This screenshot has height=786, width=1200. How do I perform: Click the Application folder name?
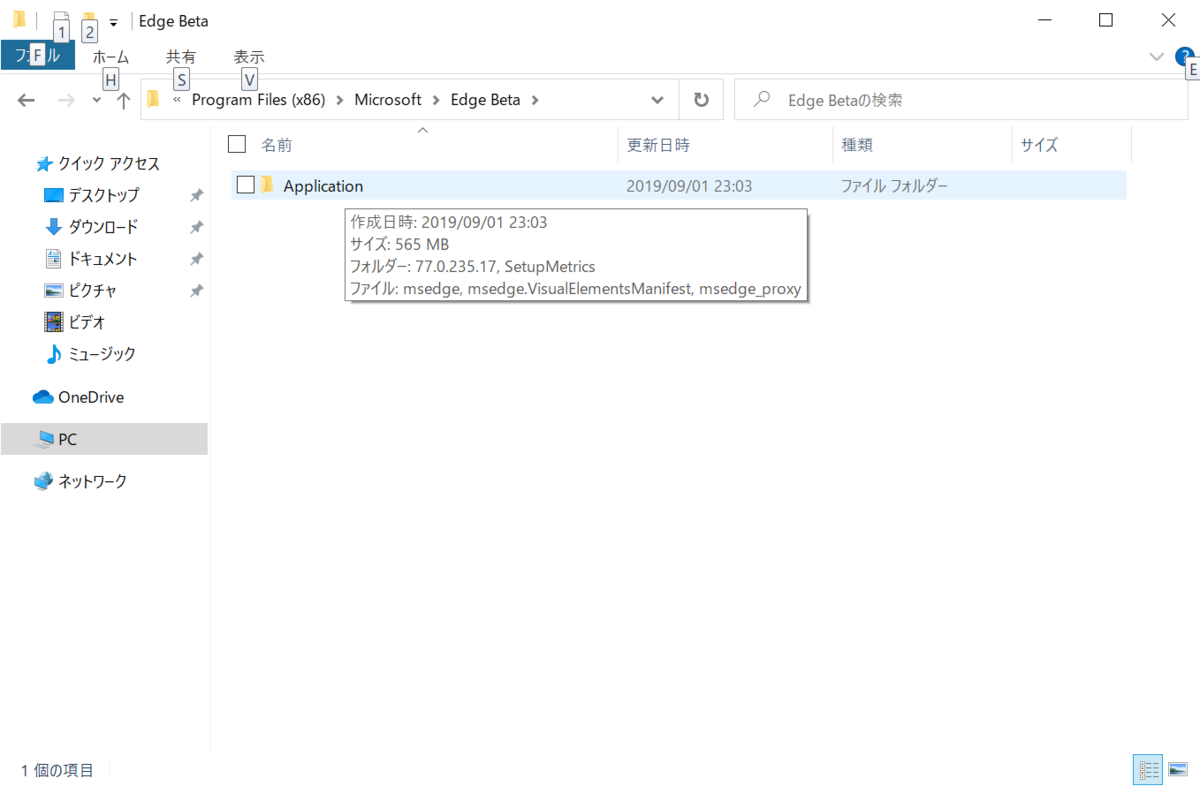323,186
